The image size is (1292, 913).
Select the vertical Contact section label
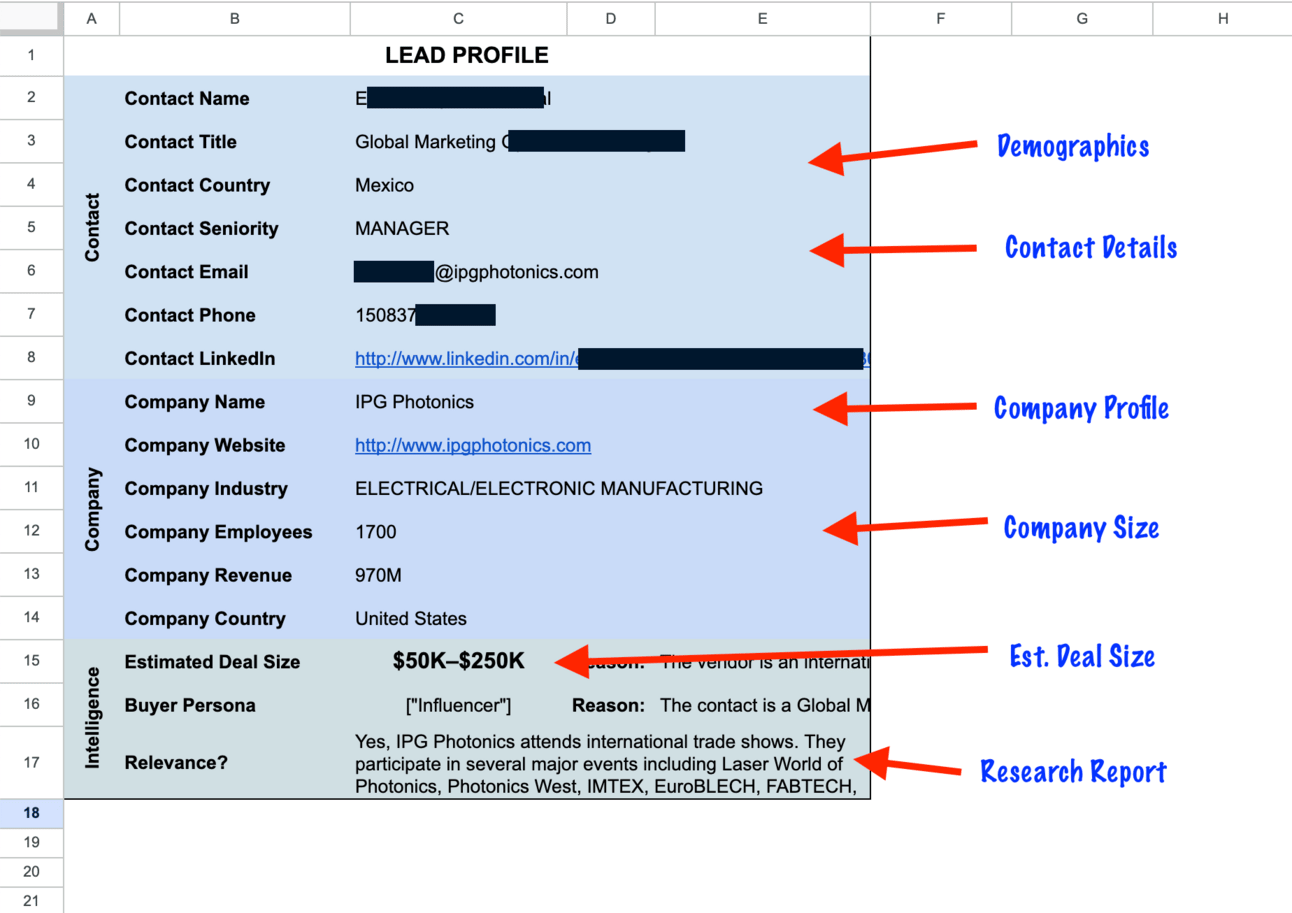click(x=92, y=228)
